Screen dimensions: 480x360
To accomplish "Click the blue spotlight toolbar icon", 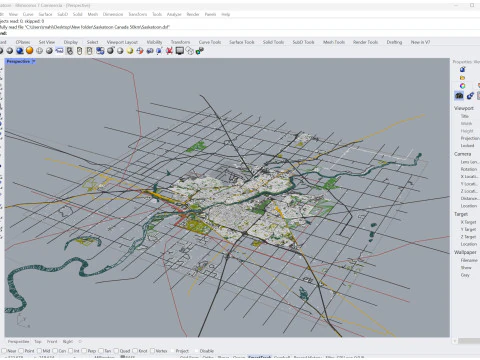I will (159, 51).
